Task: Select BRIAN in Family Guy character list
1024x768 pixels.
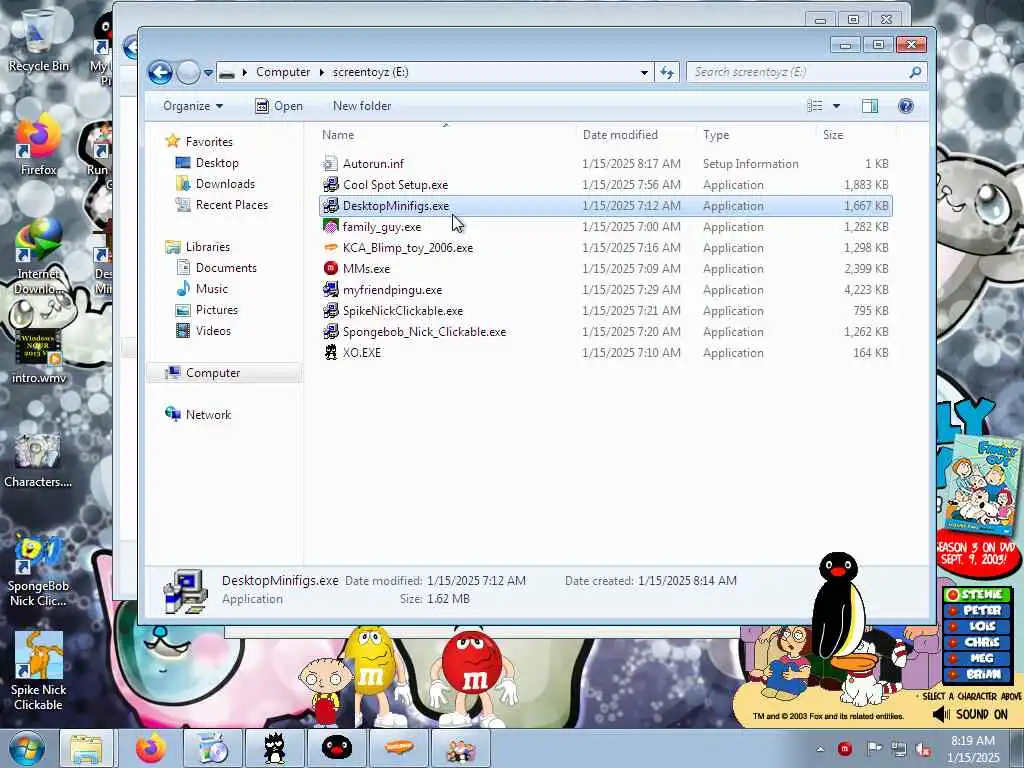Action: (977, 675)
